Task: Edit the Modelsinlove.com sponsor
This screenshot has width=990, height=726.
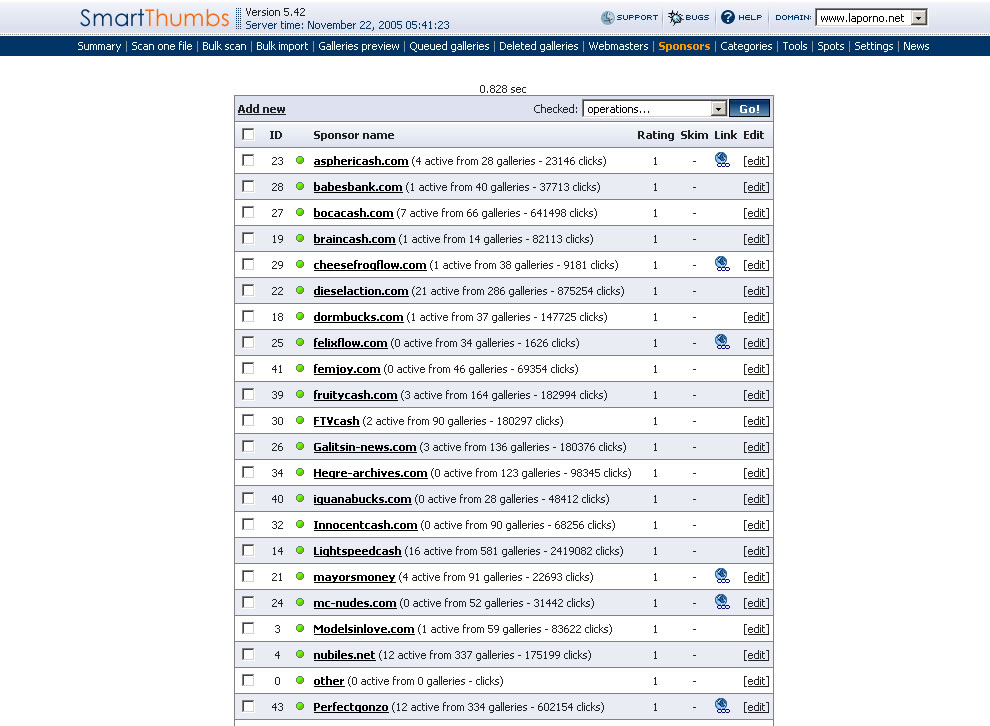Action: (756, 629)
